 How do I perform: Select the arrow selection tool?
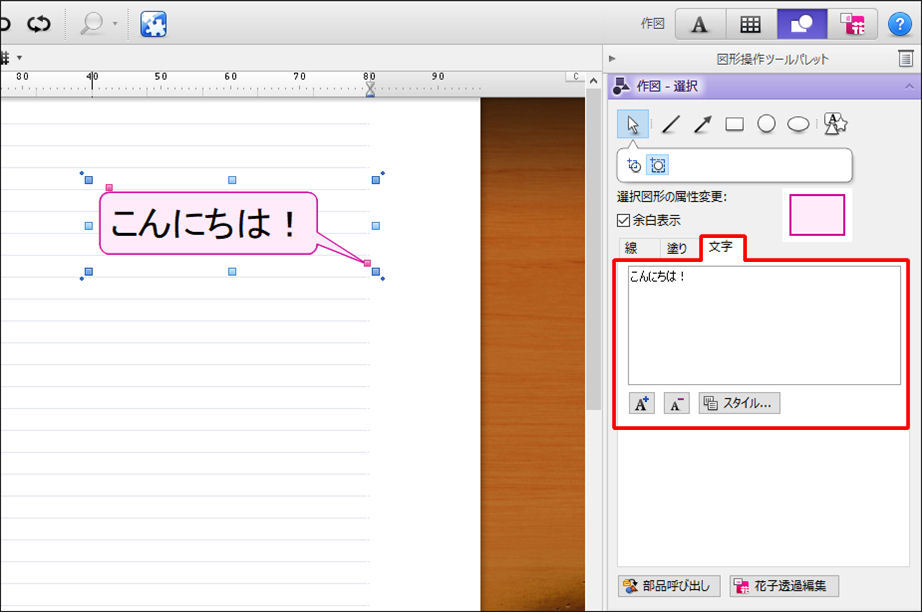coord(632,124)
